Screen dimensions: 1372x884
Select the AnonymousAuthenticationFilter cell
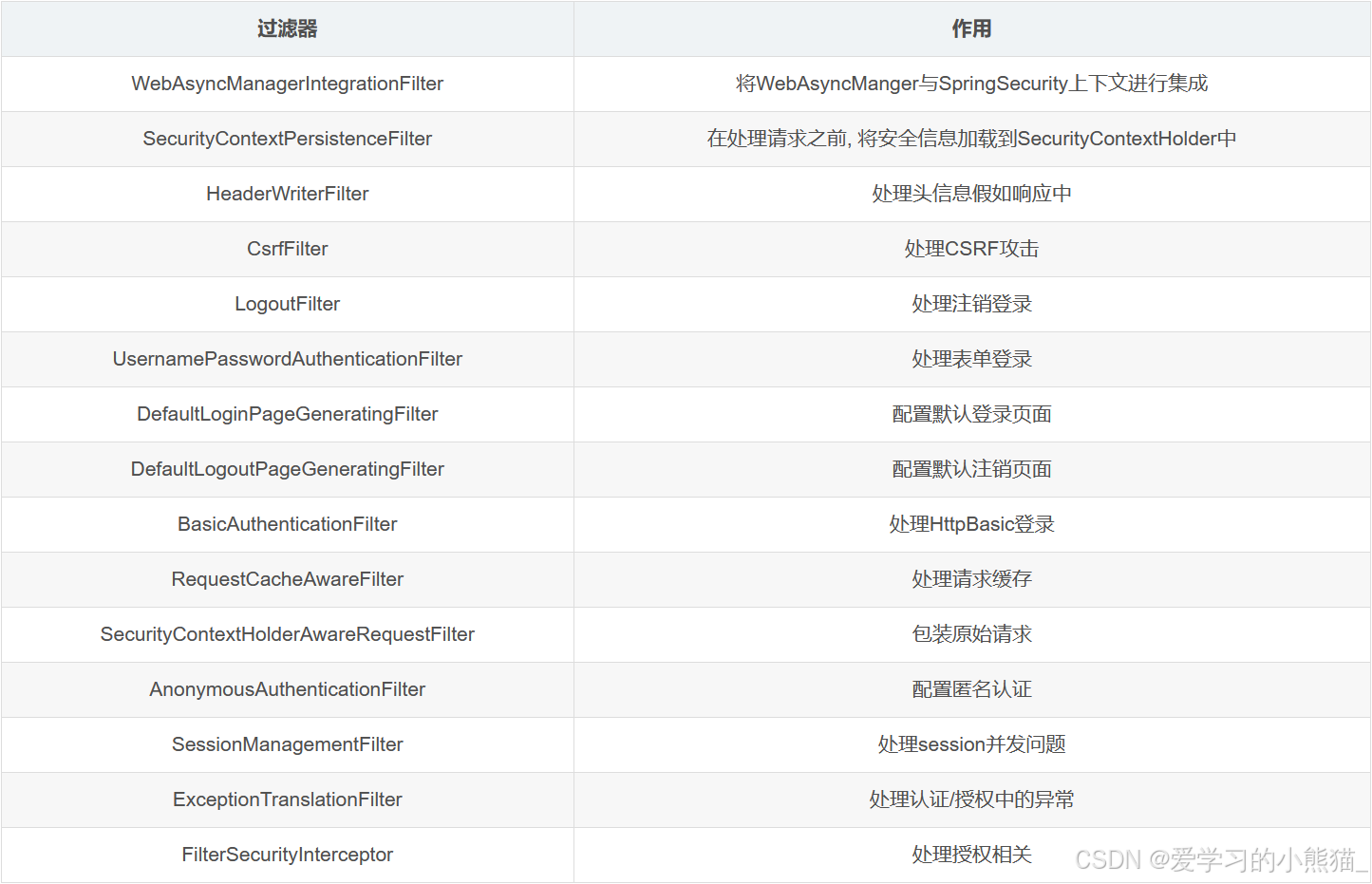click(287, 689)
